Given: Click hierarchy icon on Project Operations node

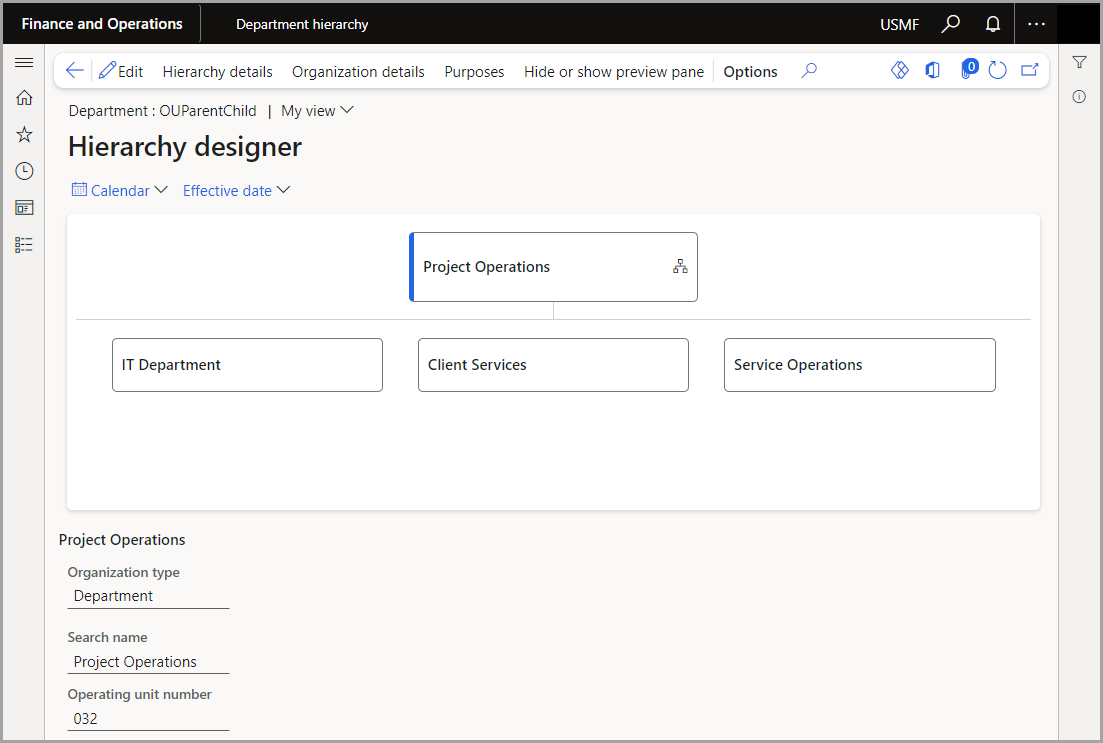Looking at the screenshot, I should [x=680, y=267].
